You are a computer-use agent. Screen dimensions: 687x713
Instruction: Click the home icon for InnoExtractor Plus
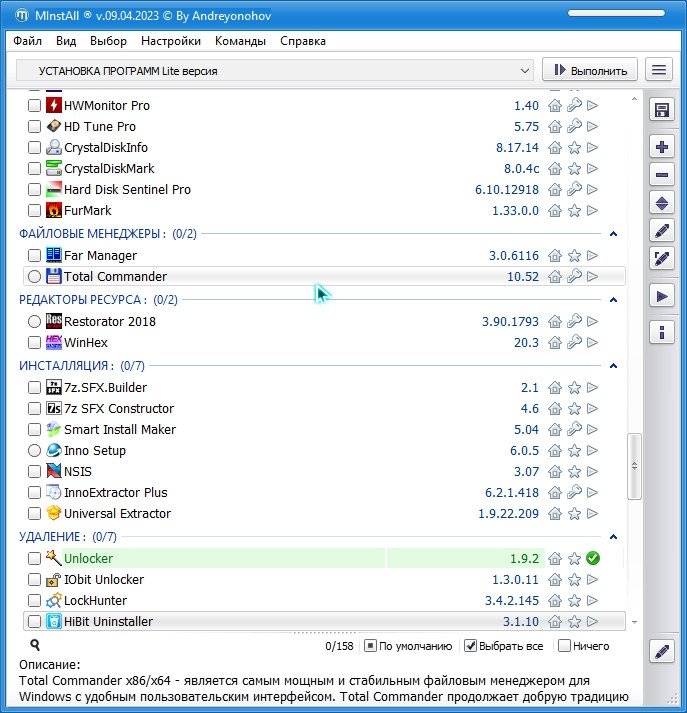pos(555,492)
